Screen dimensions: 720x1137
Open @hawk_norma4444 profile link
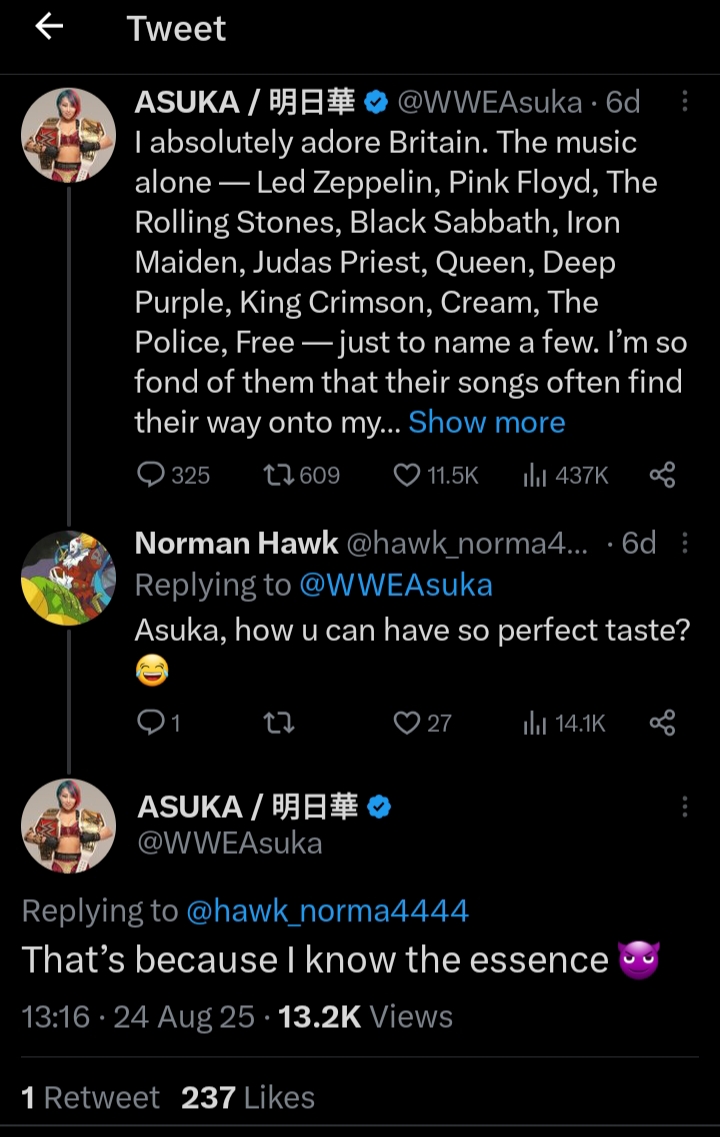point(327,910)
